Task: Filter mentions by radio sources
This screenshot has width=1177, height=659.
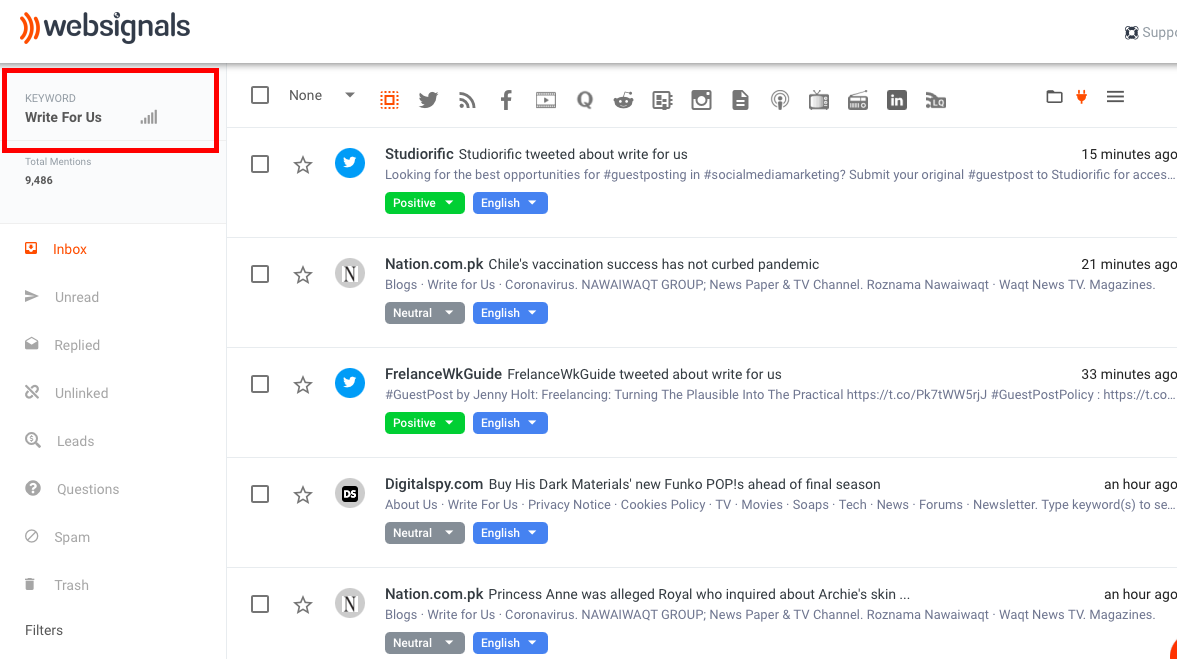Action: [x=858, y=100]
